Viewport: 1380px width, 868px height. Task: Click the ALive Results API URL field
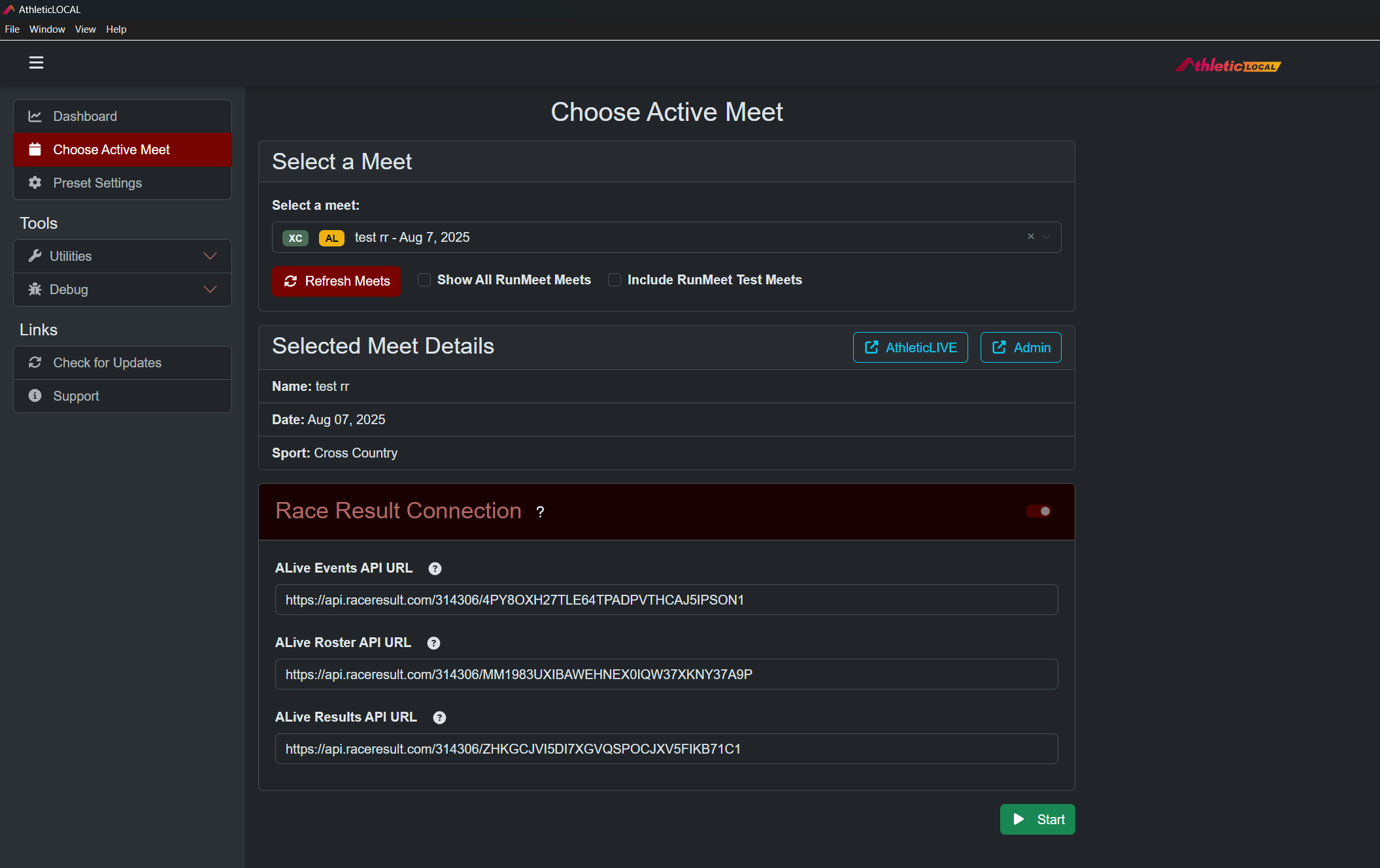point(666,749)
